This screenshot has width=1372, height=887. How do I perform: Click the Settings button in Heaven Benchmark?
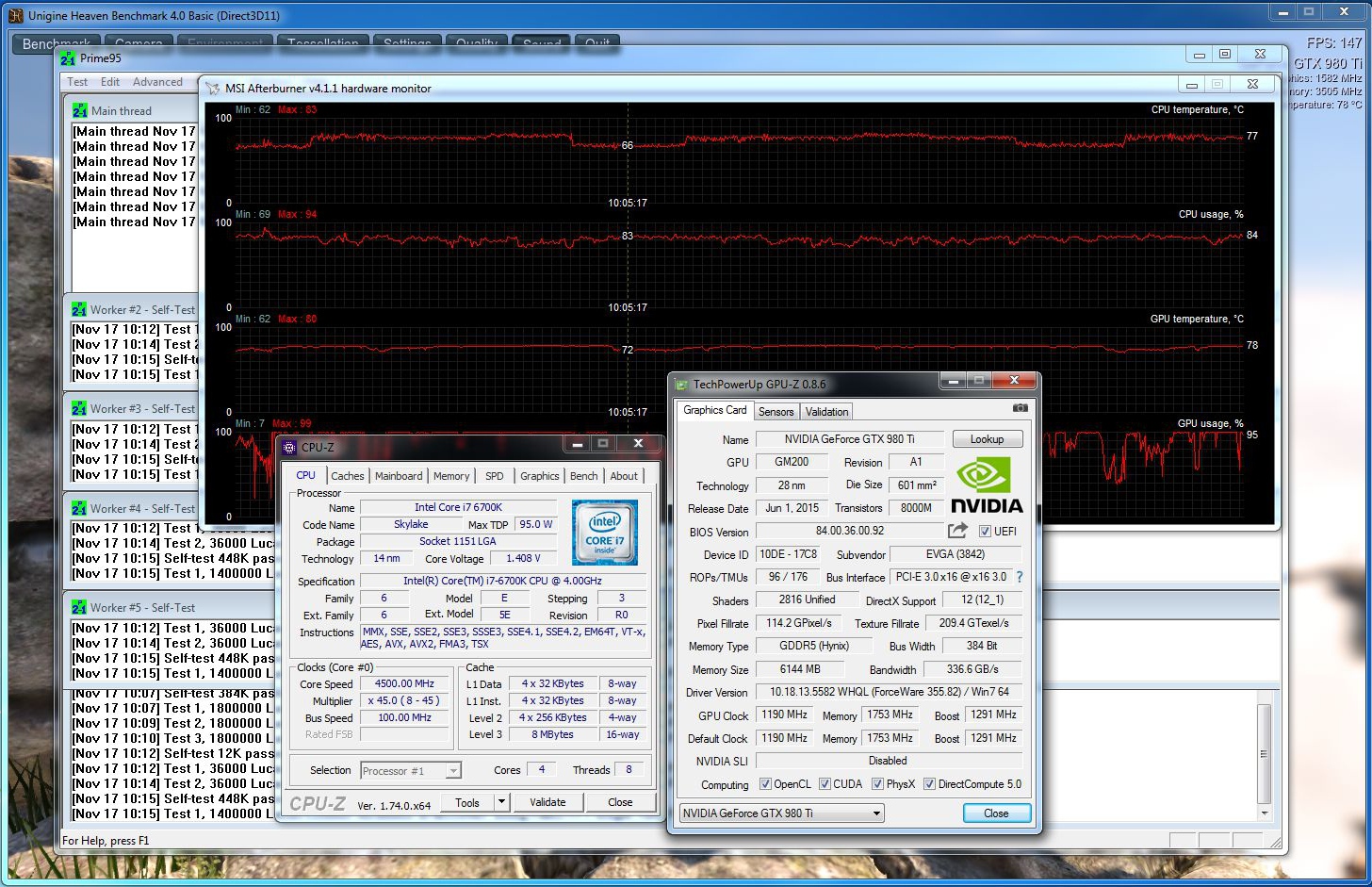pos(407,43)
